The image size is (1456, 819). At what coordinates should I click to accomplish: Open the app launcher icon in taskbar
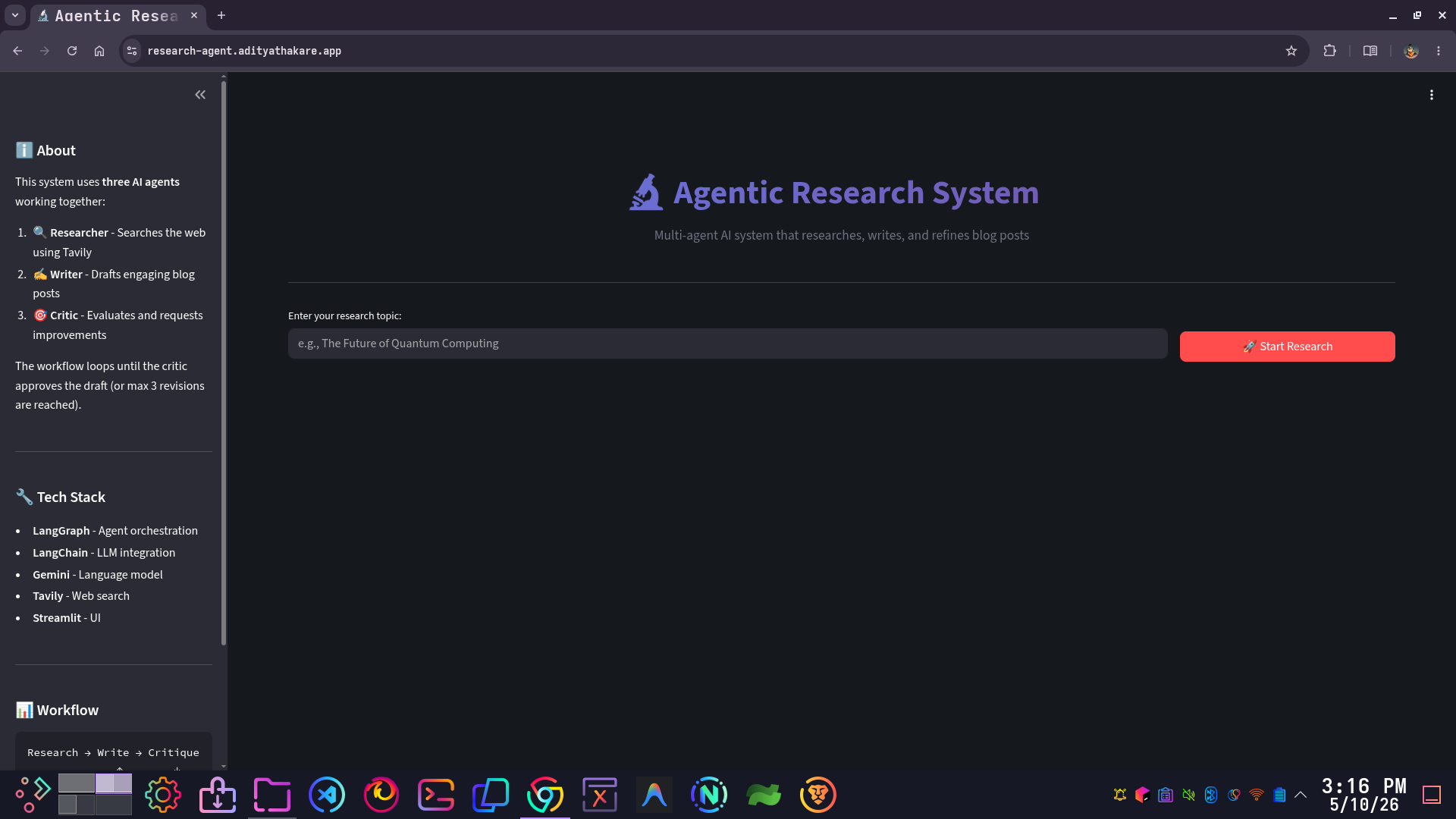33,795
